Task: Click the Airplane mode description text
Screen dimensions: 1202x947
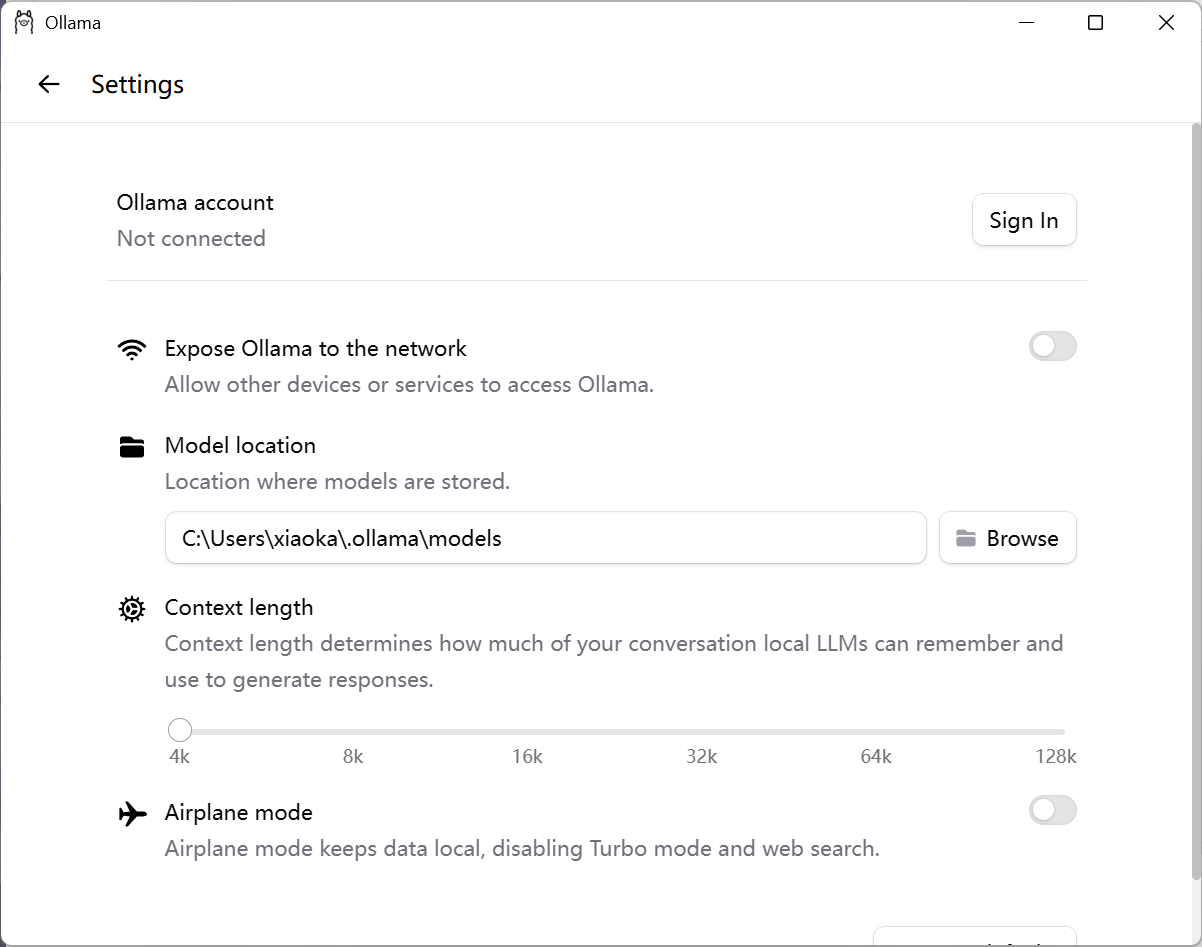Action: point(522,850)
